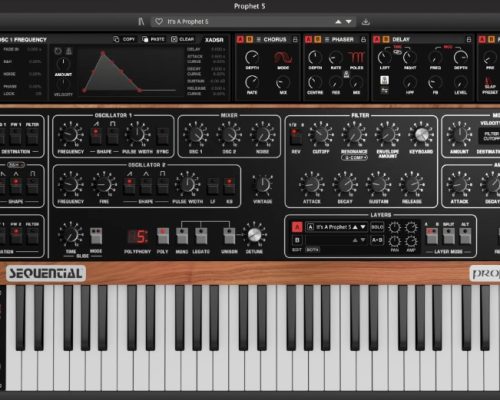This screenshot has height=400, width=500.
Task: Click the Delay layer A button
Action: (377, 39)
